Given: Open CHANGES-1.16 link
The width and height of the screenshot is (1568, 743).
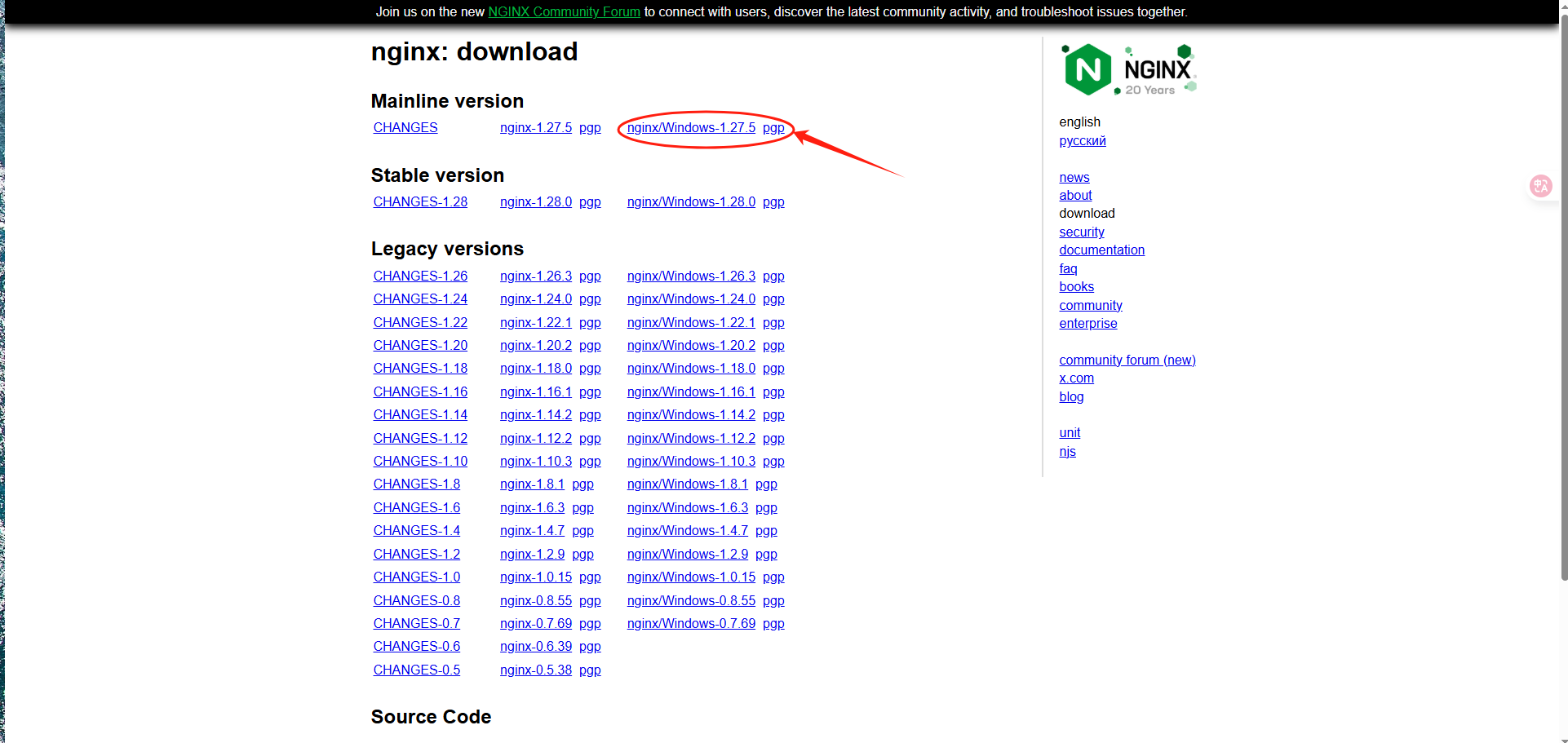Looking at the screenshot, I should 420,392.
